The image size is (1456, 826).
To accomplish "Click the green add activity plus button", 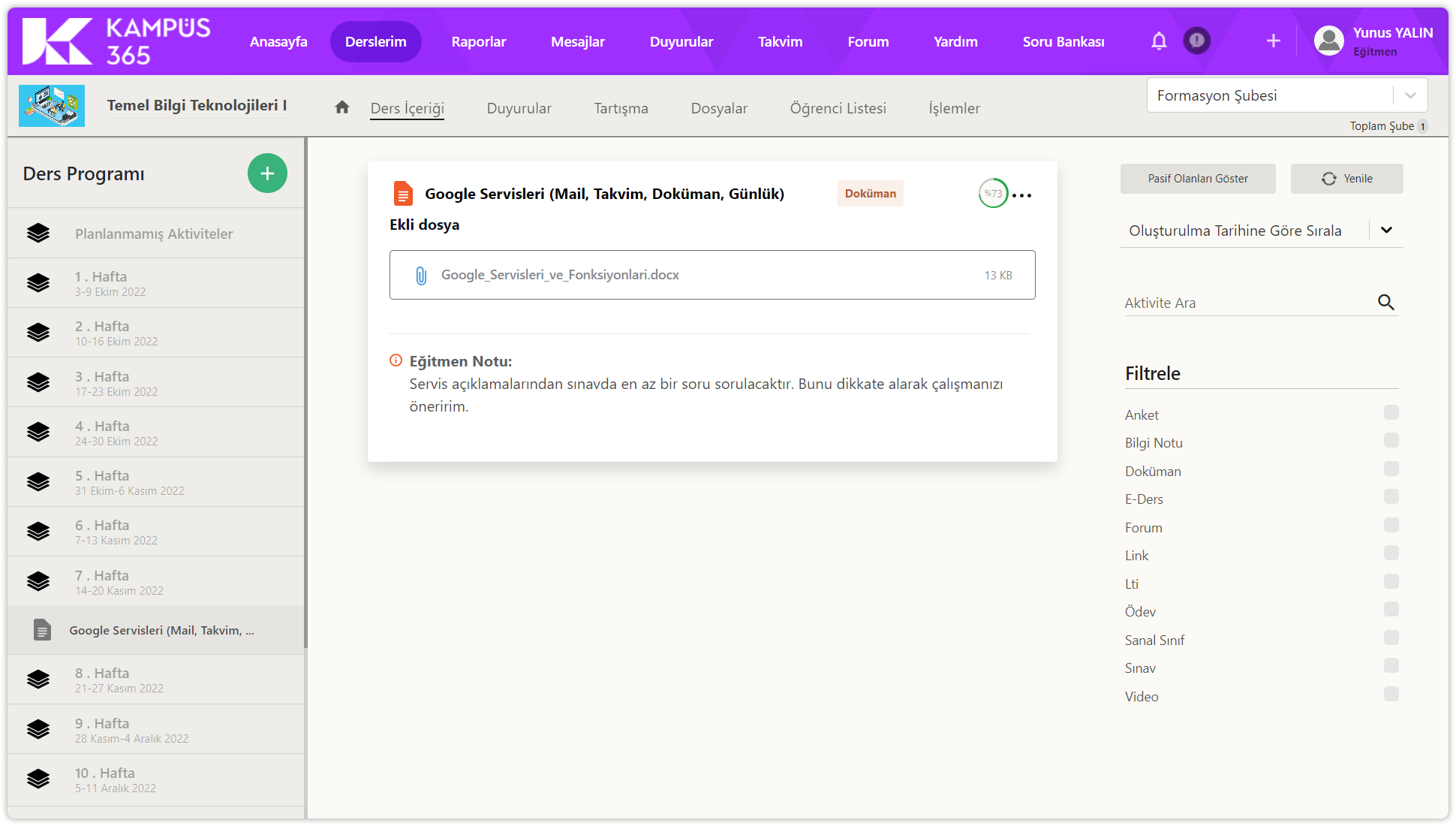I will [x=267, y=173].
